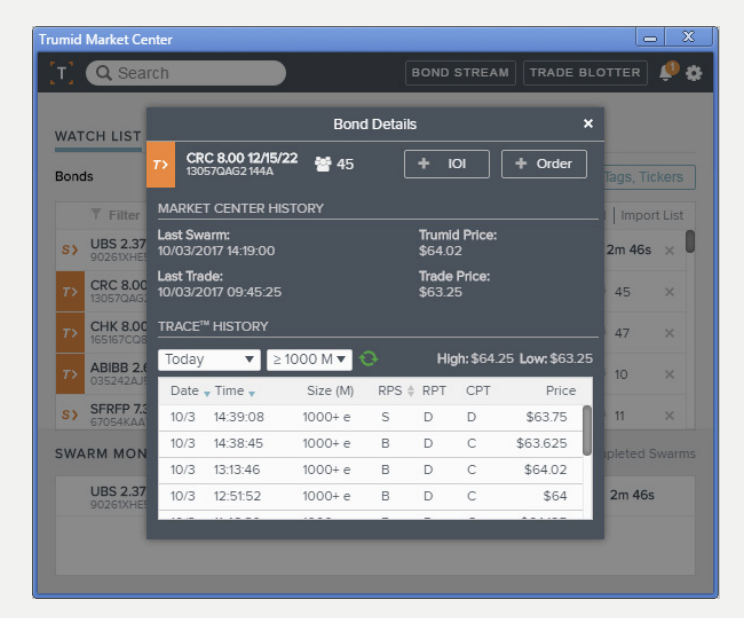The height and width of the screenshot is (618, 744).
Task: Click the T> badge on ABIBB row
Action: 70,374
